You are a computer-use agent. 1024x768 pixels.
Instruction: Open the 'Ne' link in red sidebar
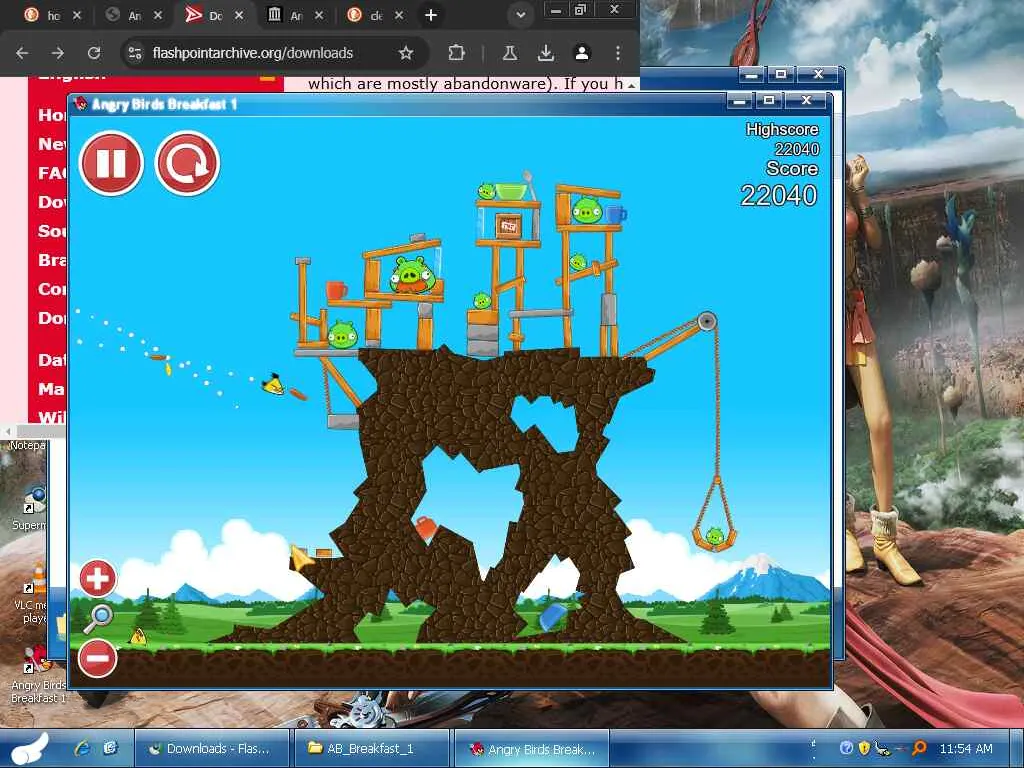52,144
